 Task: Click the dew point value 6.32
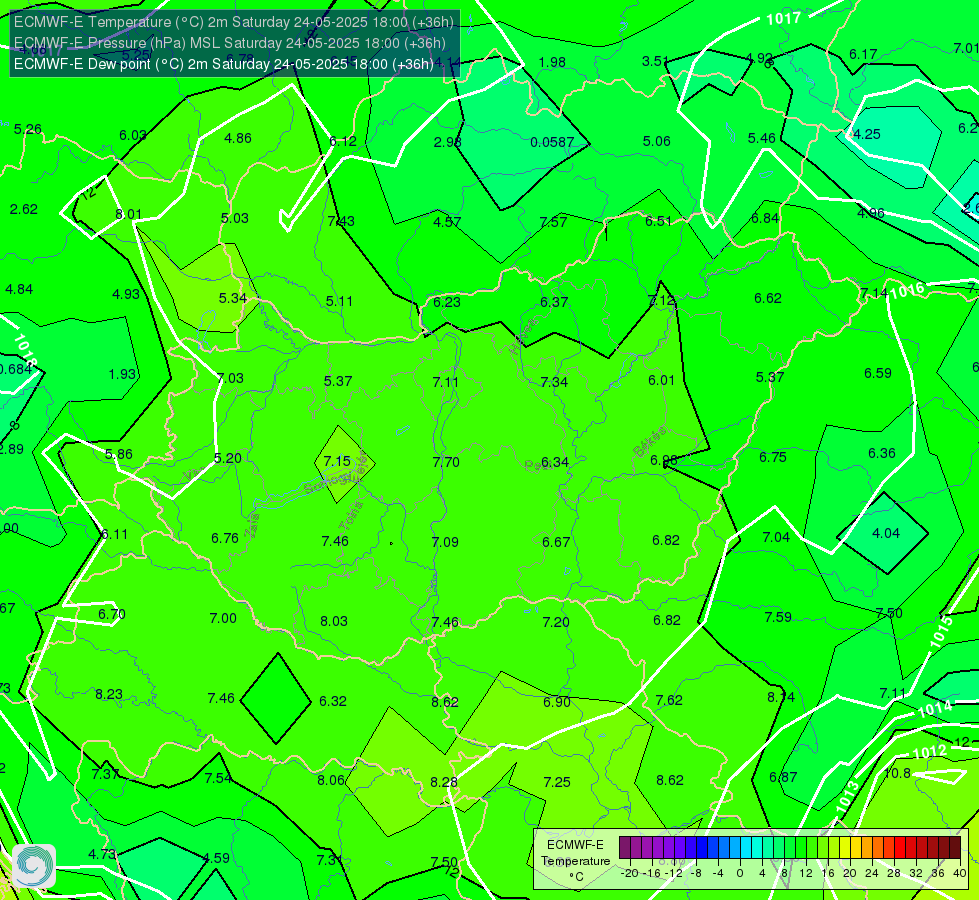point(333,701)
